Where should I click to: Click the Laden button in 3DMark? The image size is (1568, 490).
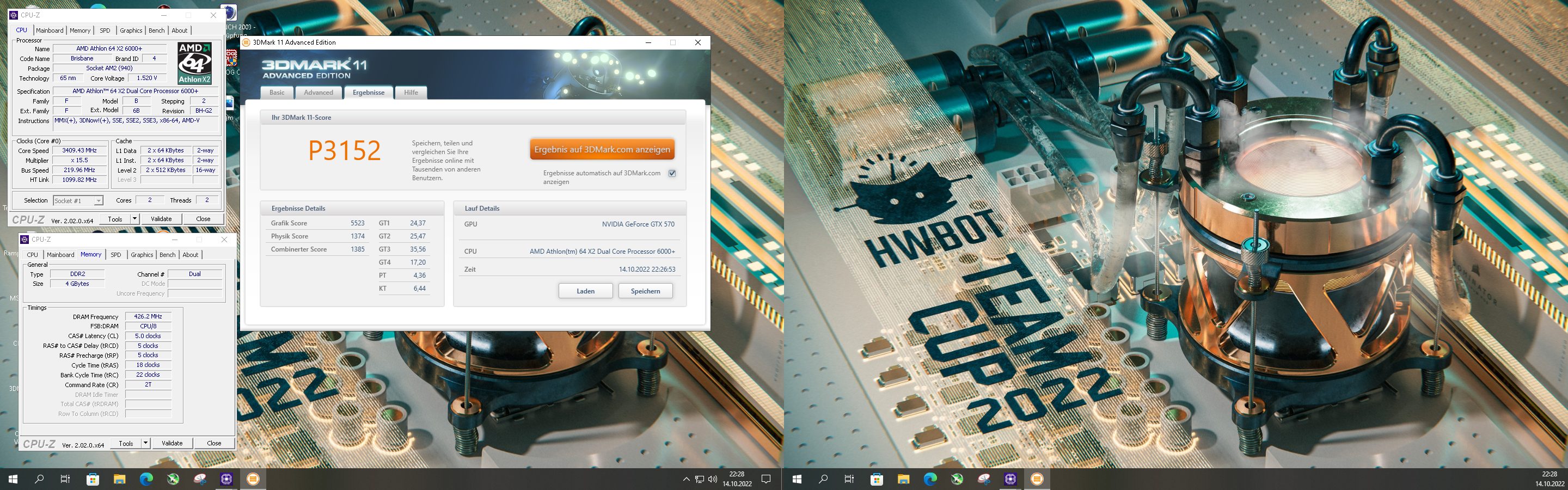pyautogui.click(x=586, y=291)
